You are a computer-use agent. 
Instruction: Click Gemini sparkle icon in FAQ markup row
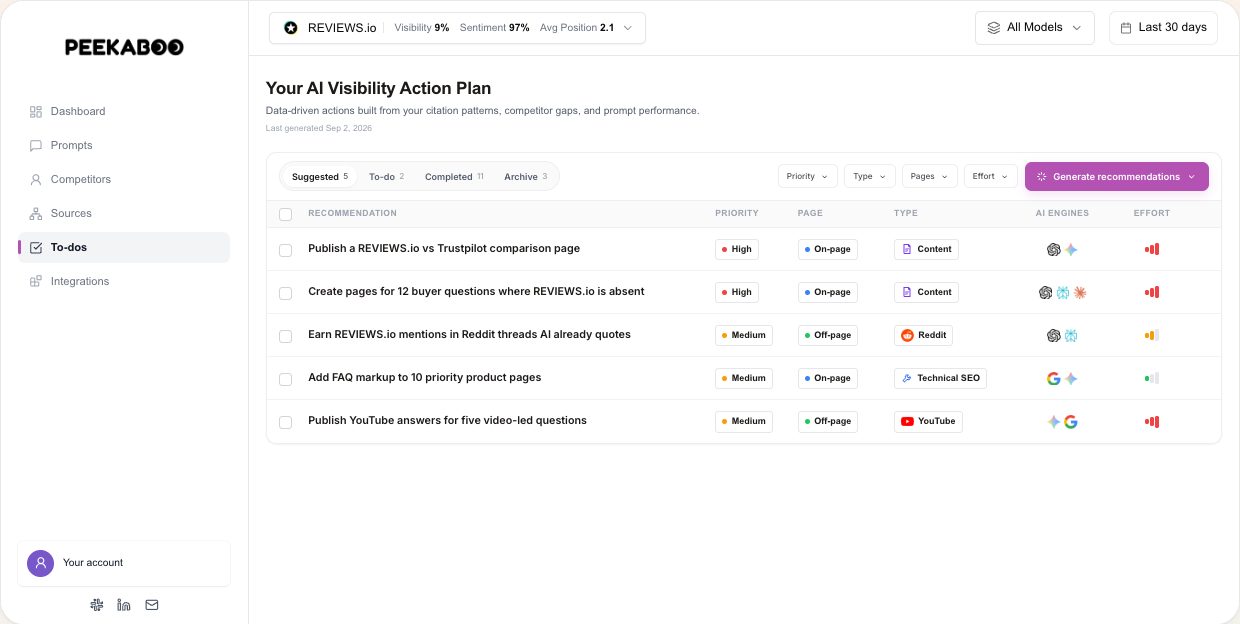tap(1070, 379)
